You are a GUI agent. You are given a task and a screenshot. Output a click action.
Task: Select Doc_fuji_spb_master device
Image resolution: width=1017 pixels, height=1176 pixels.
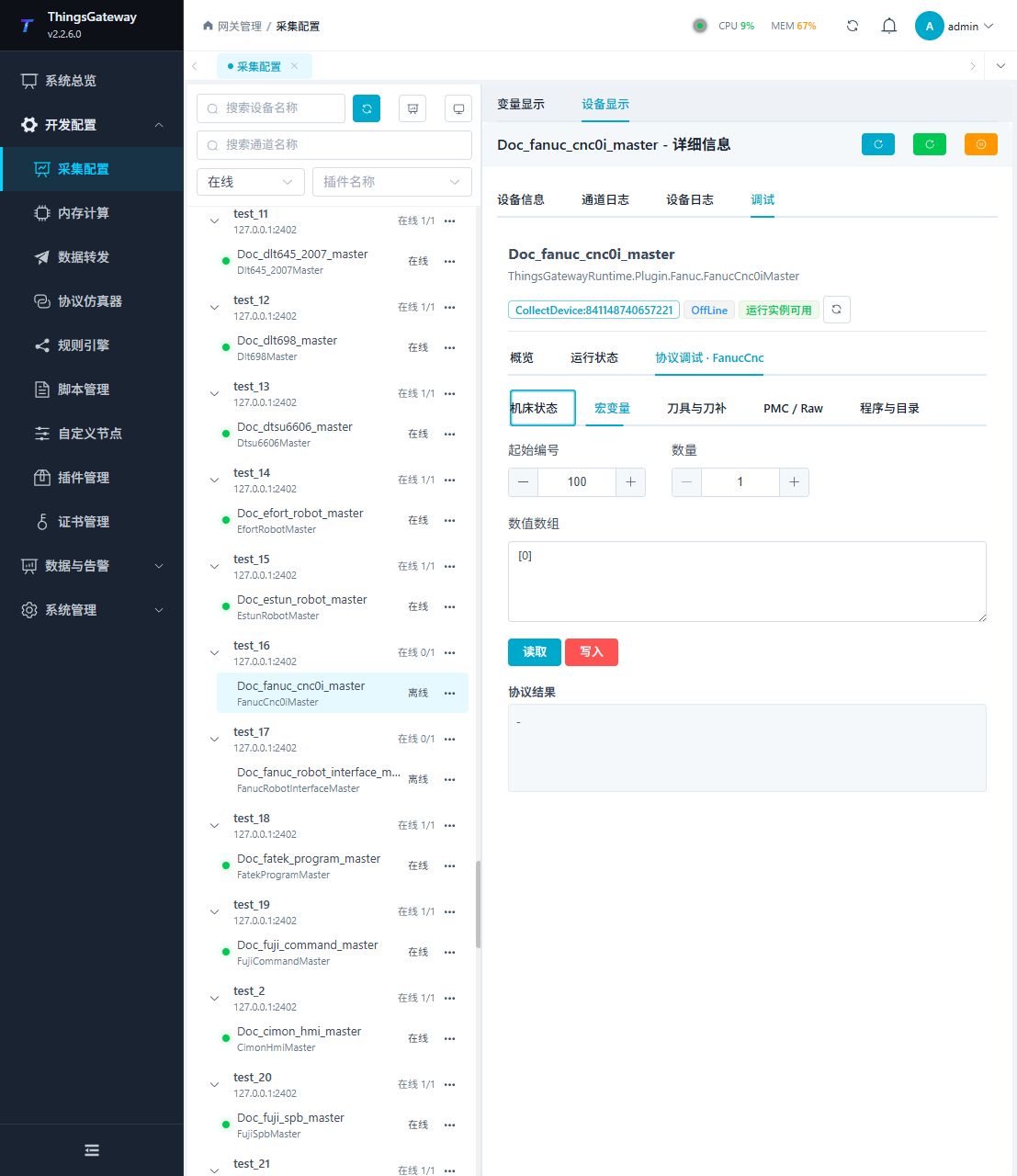343,1125
